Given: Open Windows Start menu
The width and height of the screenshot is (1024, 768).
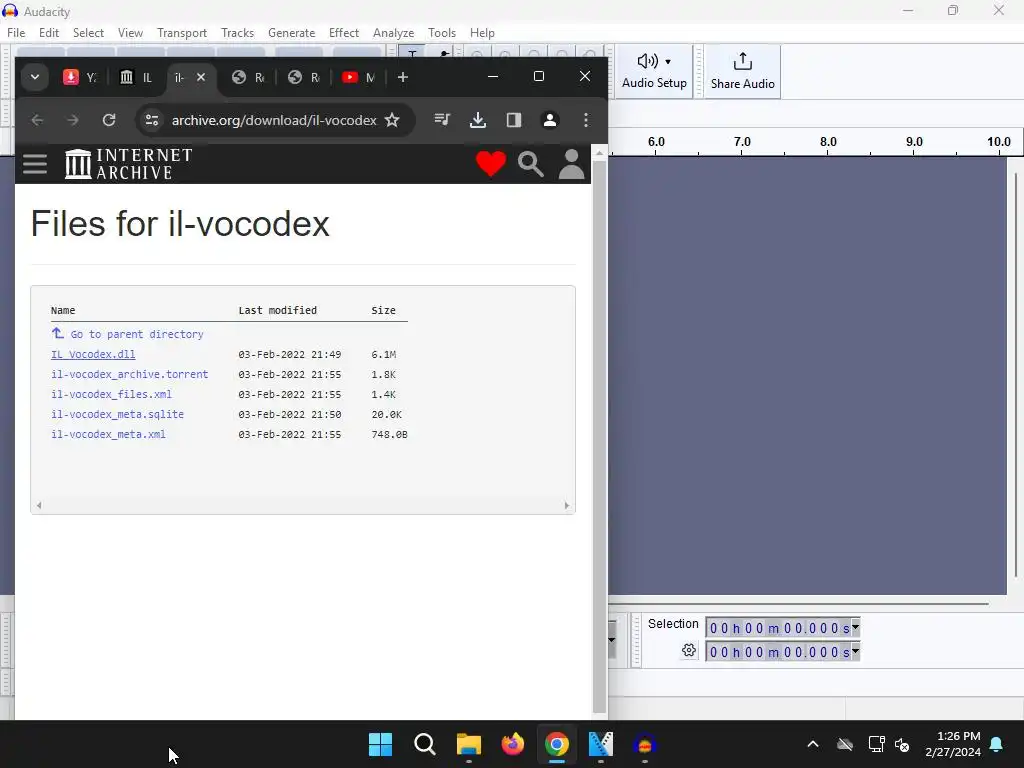Looking at the screenshot, I should [380, 744].
